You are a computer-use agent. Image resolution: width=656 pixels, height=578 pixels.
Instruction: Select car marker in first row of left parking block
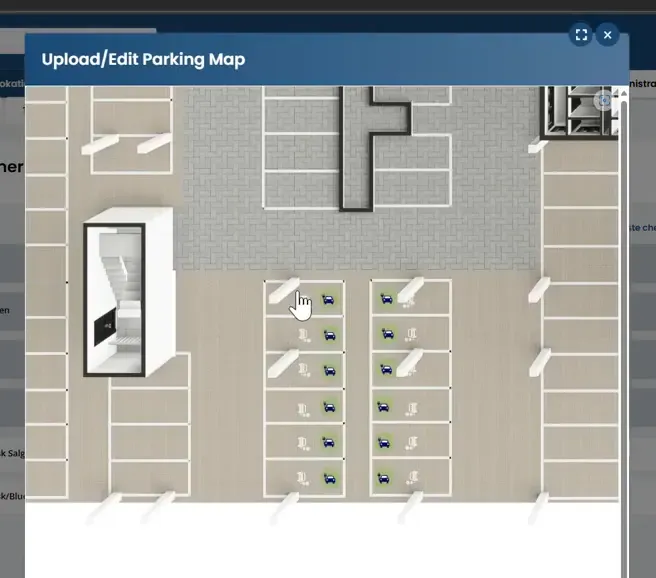328,299
